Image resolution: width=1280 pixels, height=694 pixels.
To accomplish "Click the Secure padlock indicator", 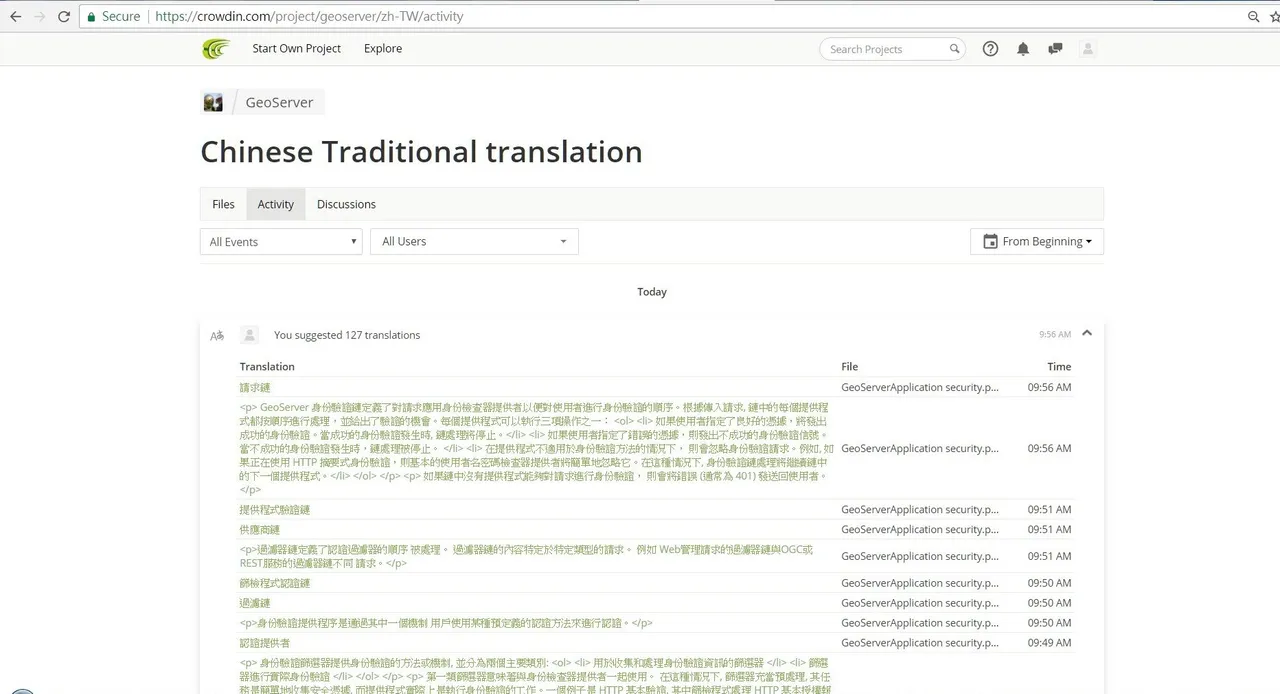I will pos(113,17).
